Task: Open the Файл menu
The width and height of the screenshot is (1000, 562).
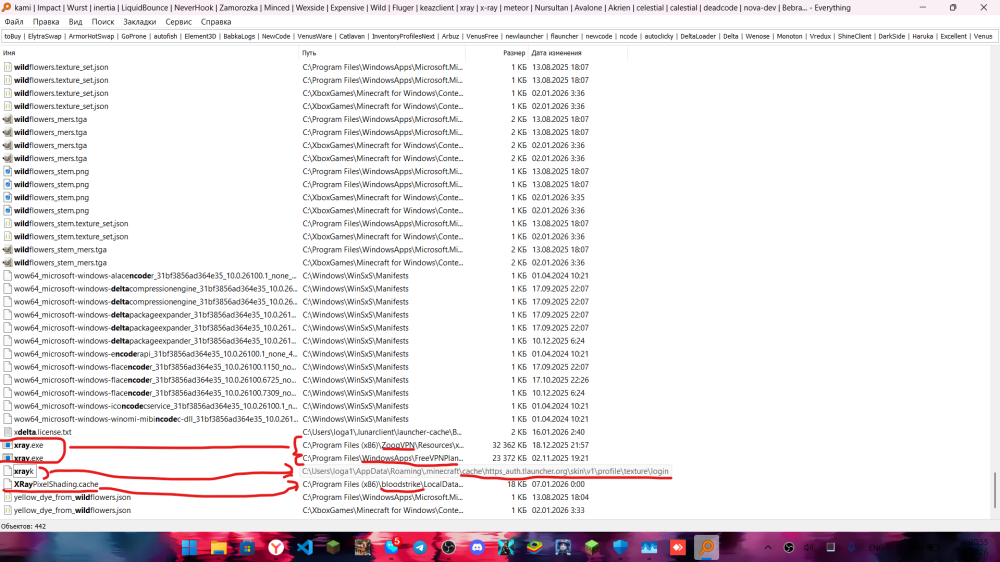Action: click(13, 22)
